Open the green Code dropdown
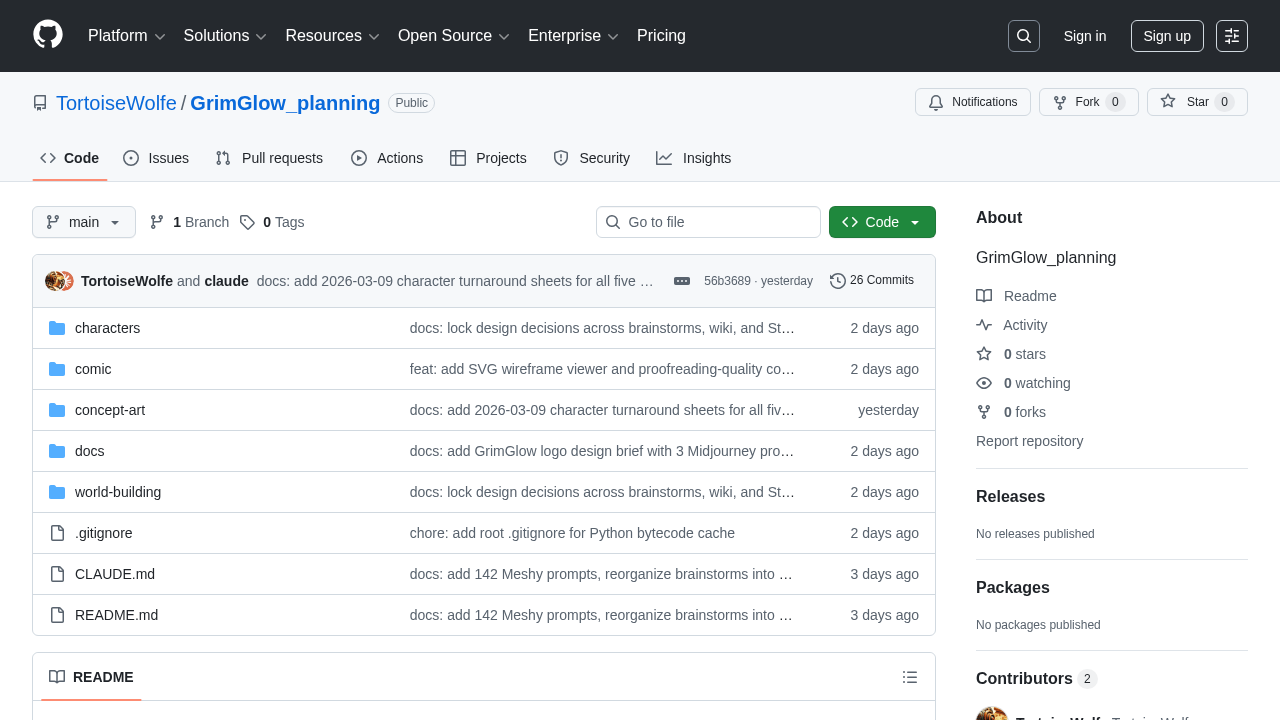 tap(881, 222)
